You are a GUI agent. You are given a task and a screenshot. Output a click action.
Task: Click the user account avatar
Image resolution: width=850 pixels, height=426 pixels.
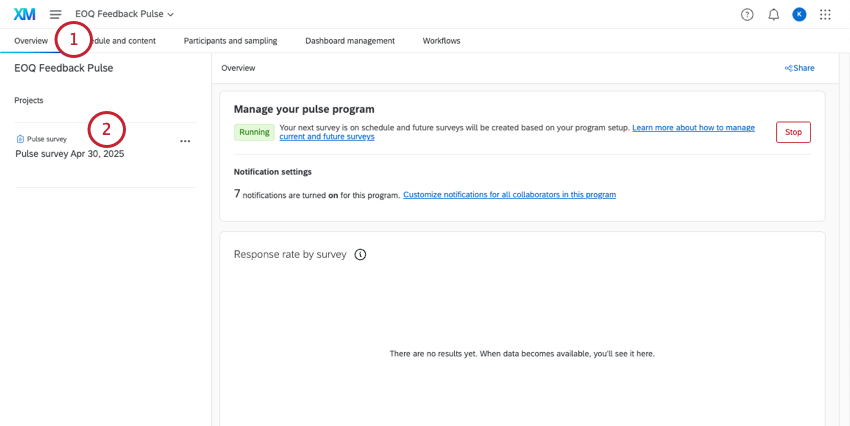click(799, 14)
